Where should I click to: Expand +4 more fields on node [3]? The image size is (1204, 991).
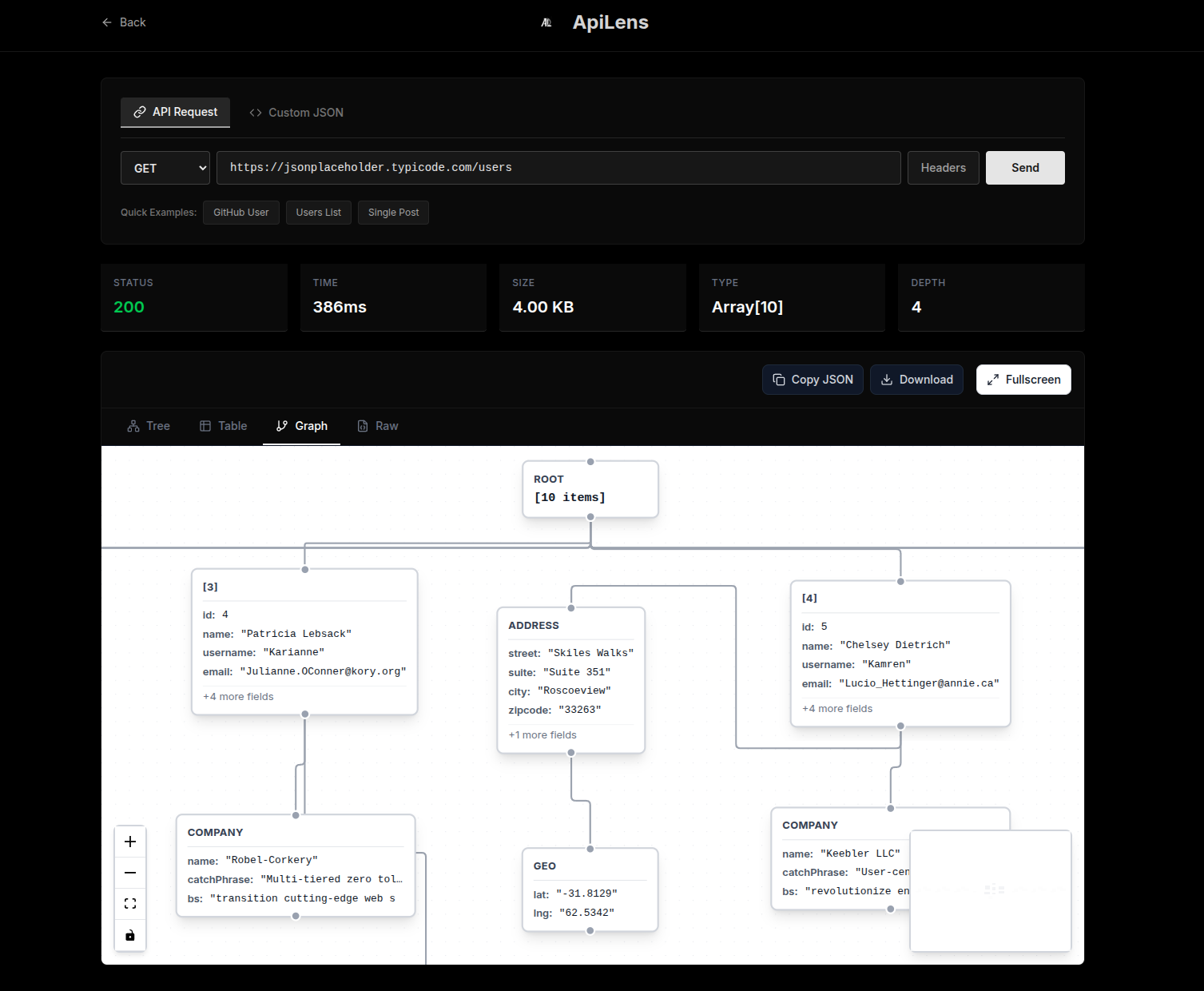point(238,697)
